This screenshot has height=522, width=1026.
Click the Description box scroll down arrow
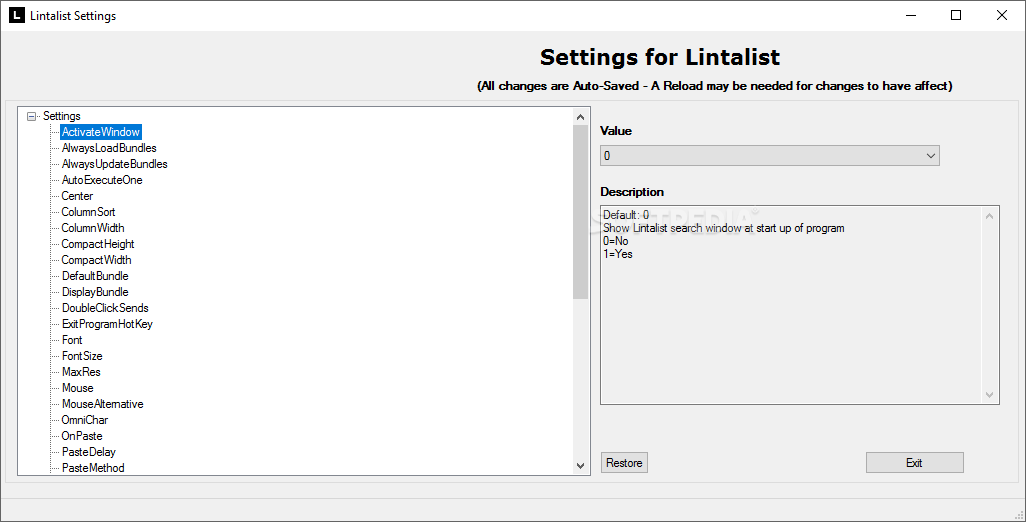[989, 394]
